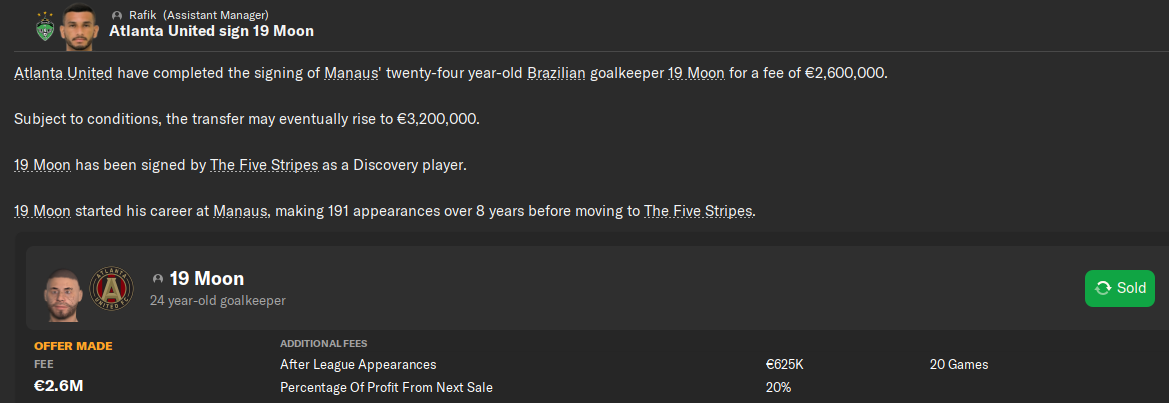The image size is (1169, 403).
Task: Open the Manaus' link in the first sentence
Action: tap(350, 74)
